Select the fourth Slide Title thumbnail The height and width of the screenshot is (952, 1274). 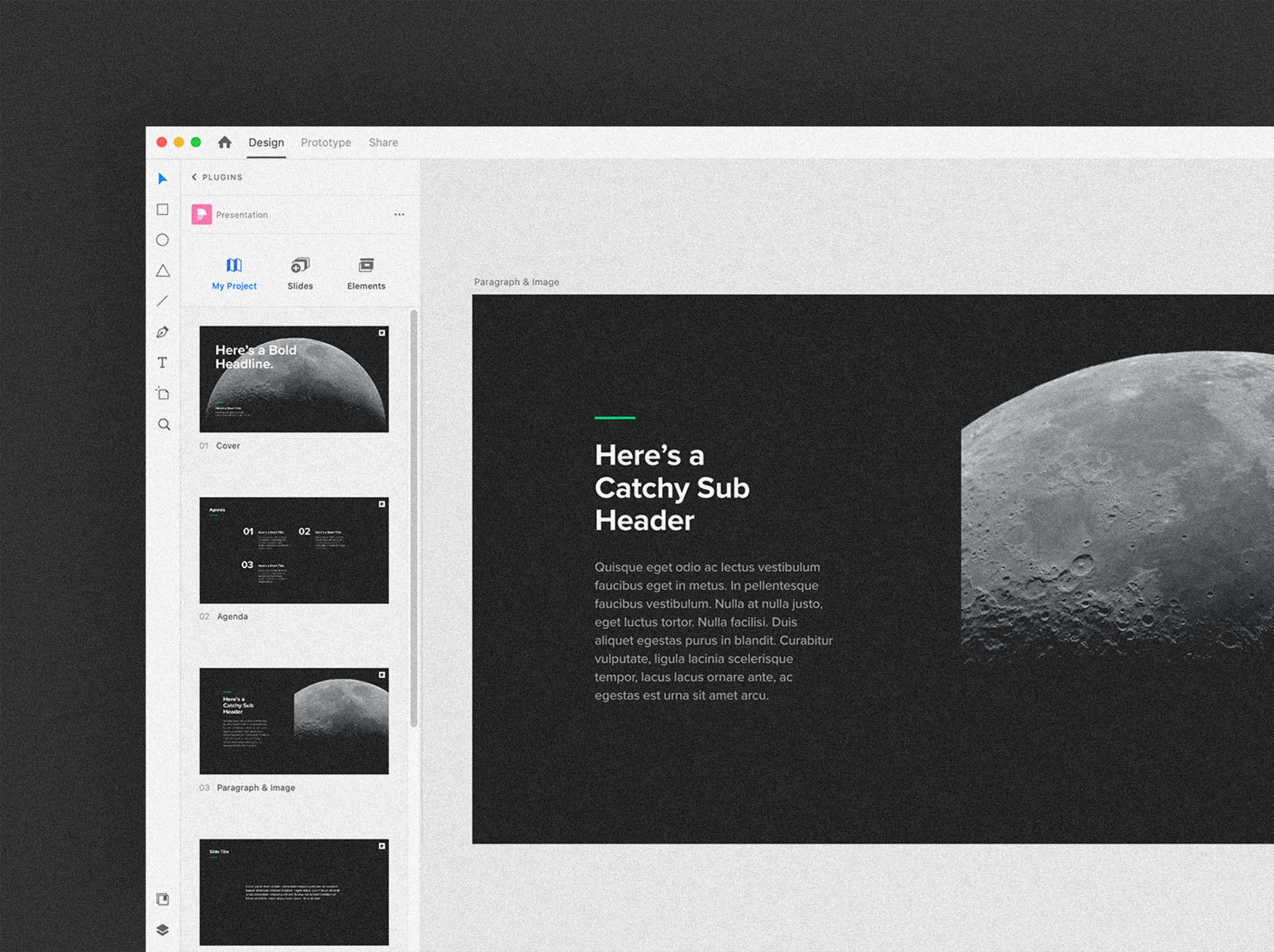(x=294, y=892)
